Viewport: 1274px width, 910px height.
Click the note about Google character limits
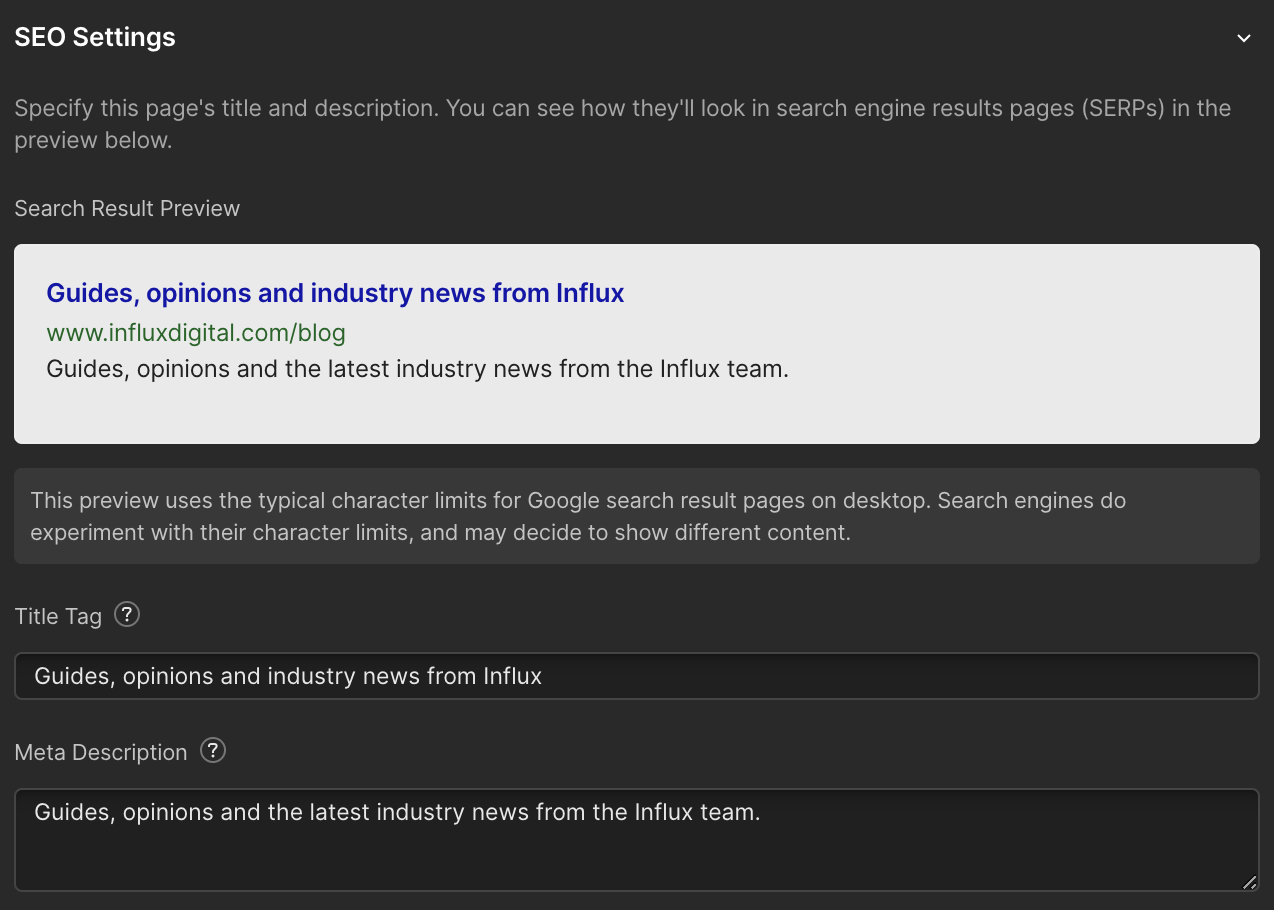click(x=637, y=516)
